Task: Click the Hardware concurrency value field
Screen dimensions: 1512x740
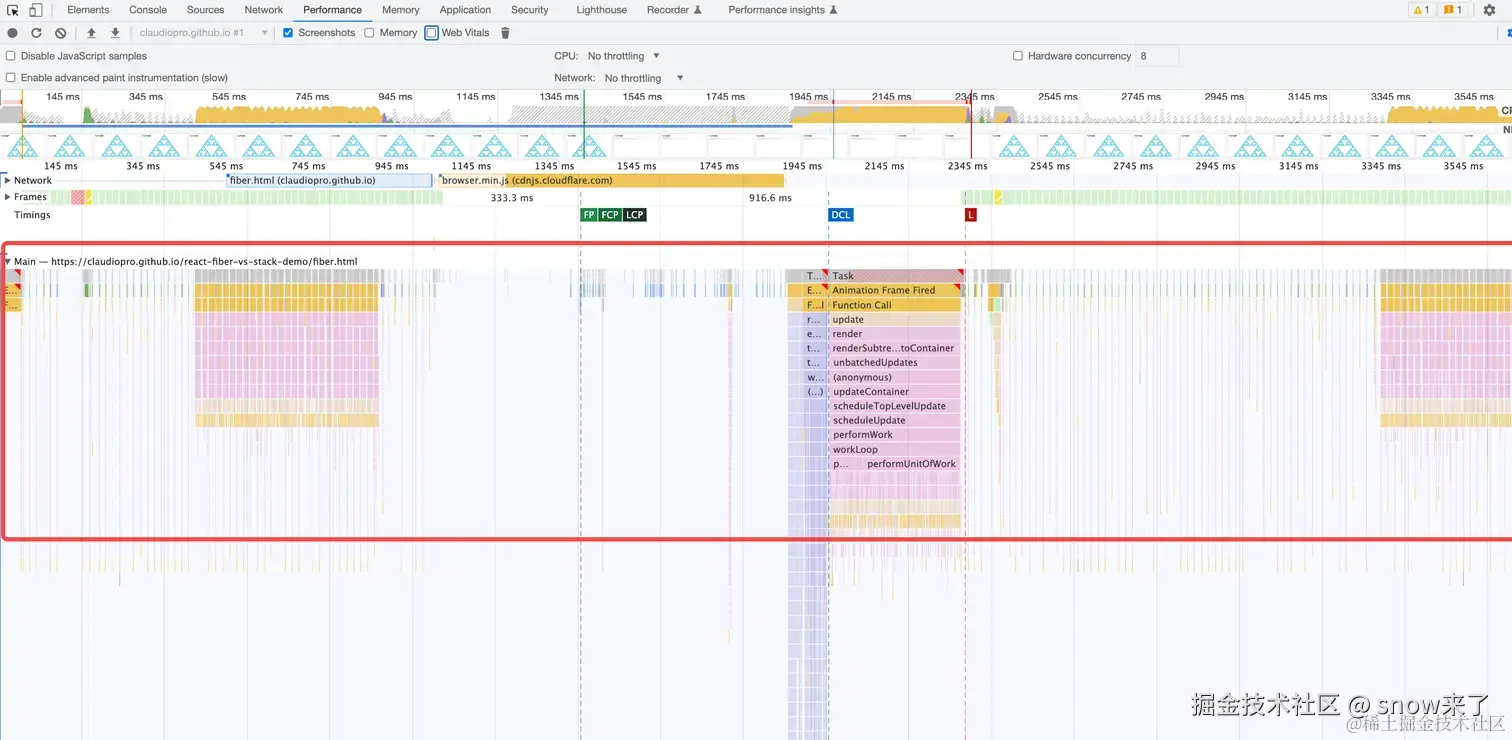Action: click(1157, 56)
